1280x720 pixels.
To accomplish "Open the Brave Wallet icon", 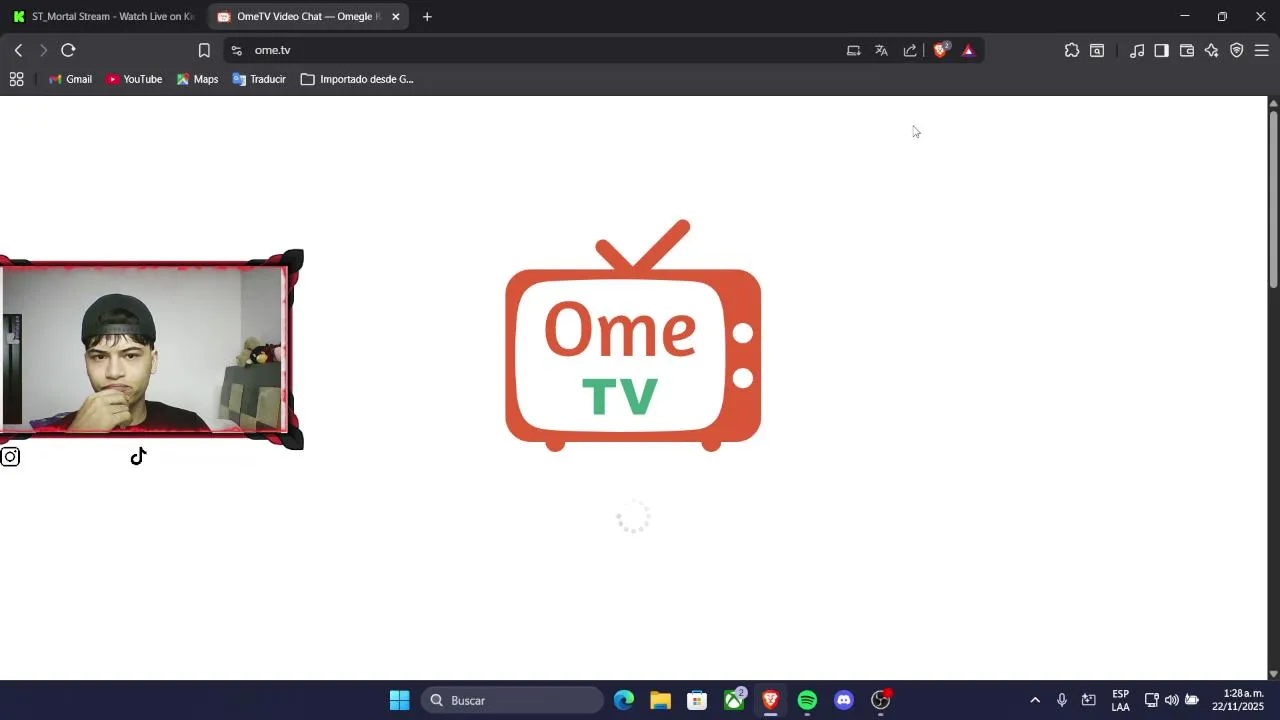I will [x=1187, y=50].
